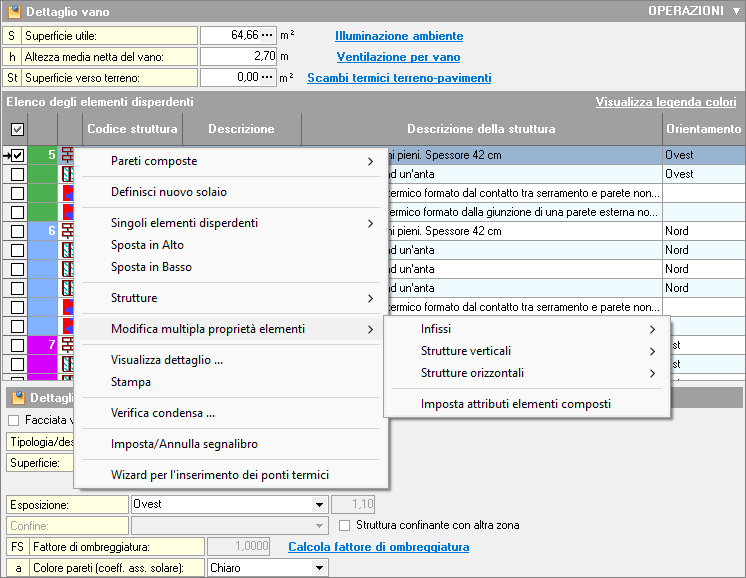Expand the Infissi submenu
Screen dimensions: 746x578
(x=527, y=329)
